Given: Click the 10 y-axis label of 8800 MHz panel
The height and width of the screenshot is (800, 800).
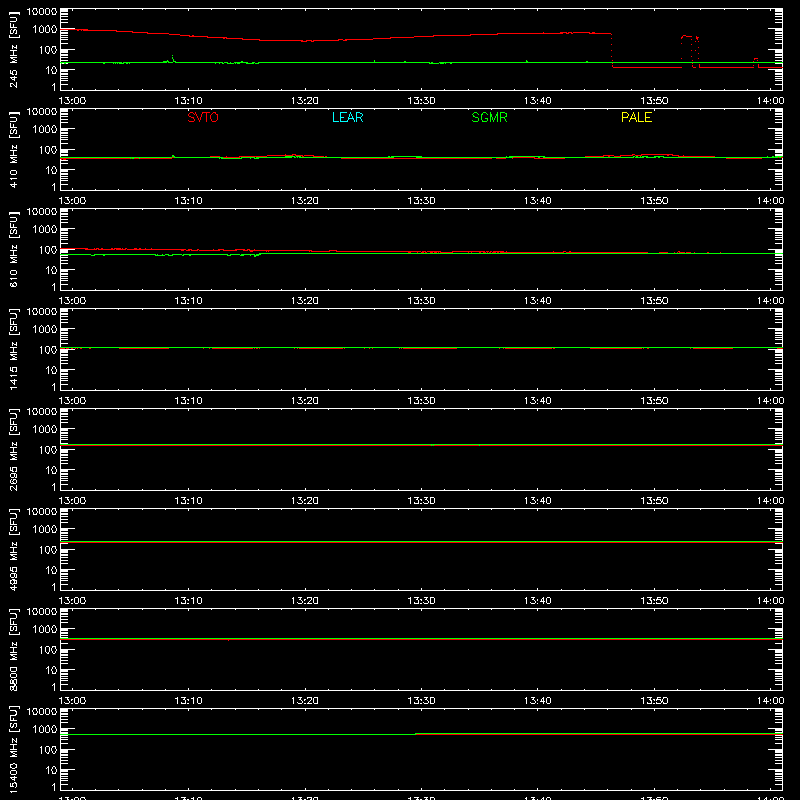Looking at the screenshot, I should click(x=51, y=670).
